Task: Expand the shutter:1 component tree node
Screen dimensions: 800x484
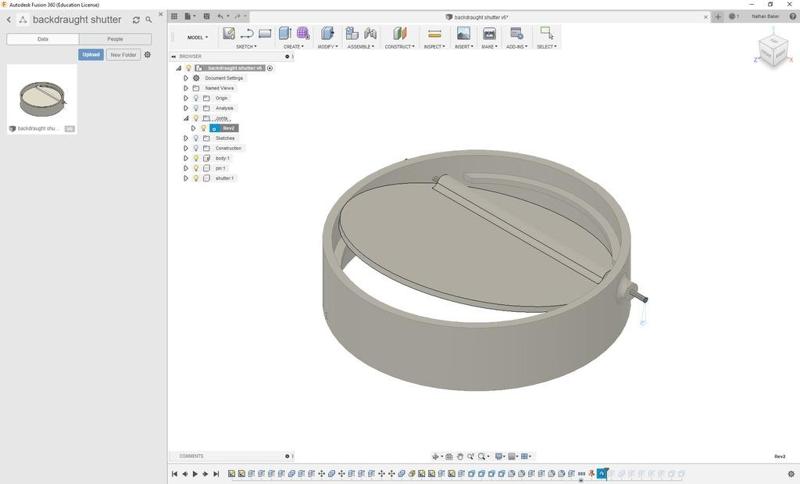Action: [x=186, y=178]
